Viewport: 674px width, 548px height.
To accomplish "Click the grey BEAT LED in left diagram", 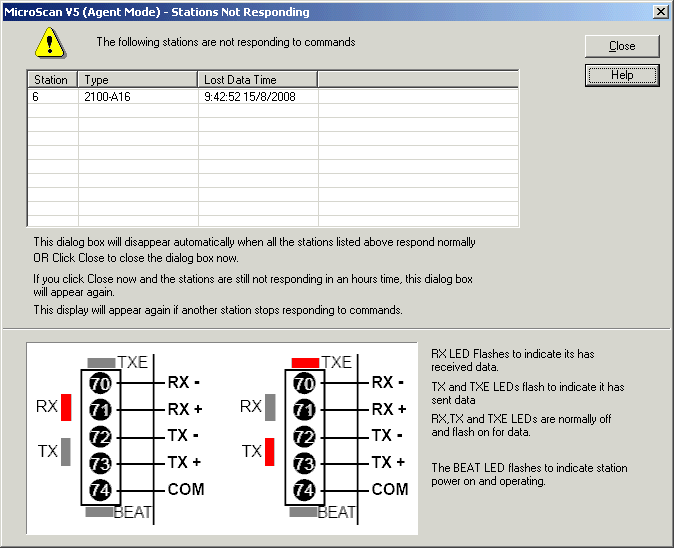I will click(99, 512).
